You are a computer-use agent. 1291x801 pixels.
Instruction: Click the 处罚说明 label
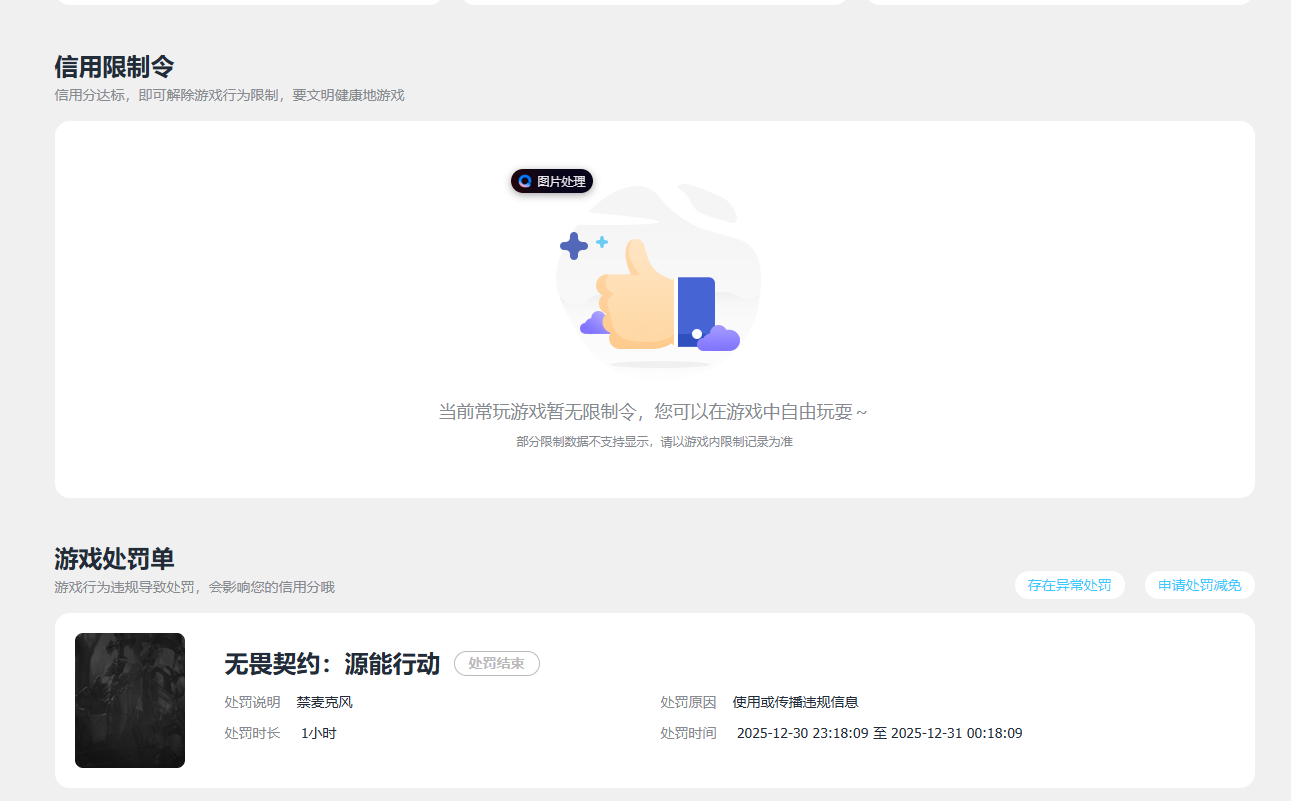pyautogui.click(x=252, y=702)
